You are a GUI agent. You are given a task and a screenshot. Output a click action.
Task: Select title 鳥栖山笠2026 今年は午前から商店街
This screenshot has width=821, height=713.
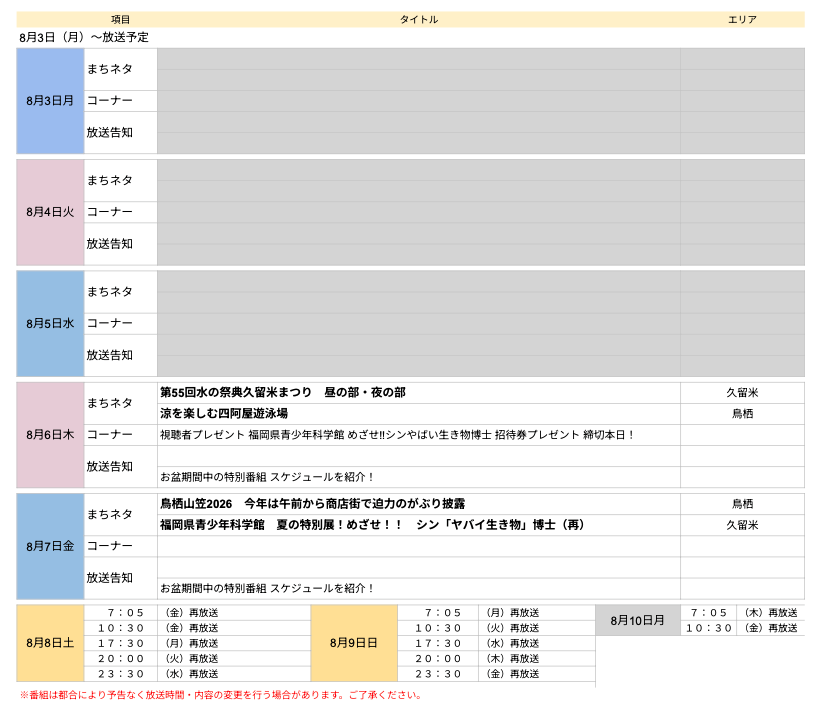coord(313,504)
